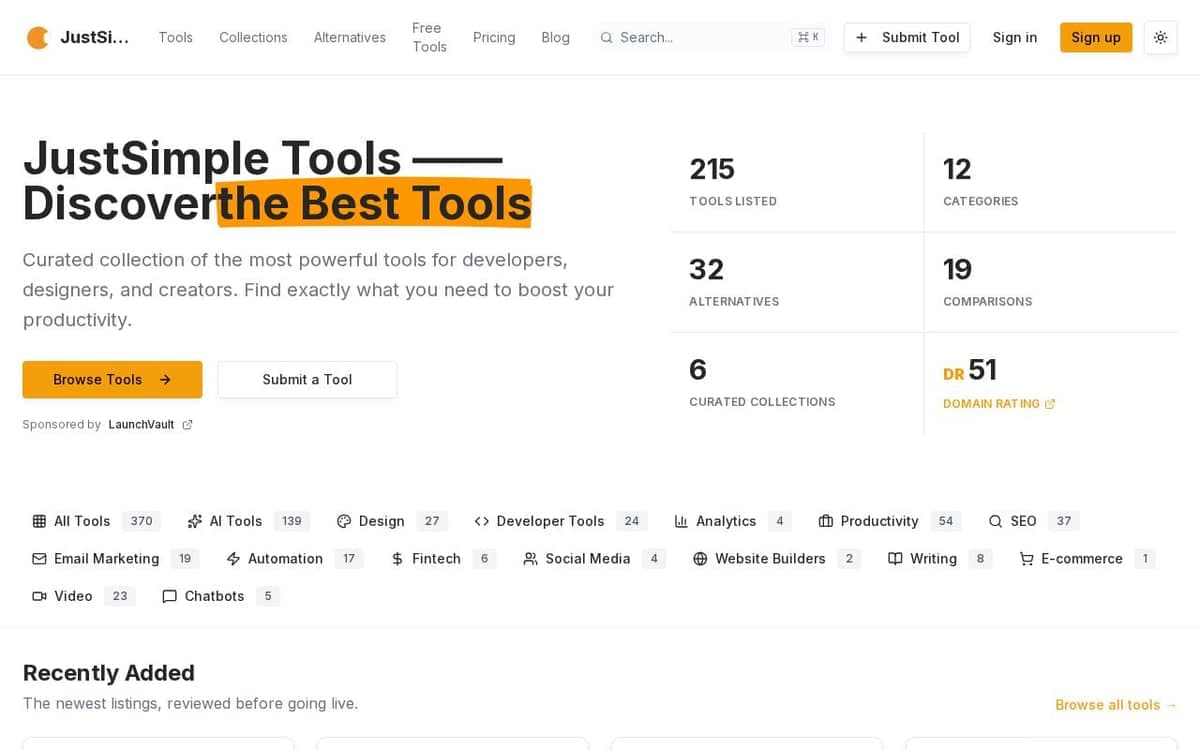This screenshot has width=1200, height=750.
Task: Filter by Analytics category label
Action: pyautogui.click(x=726, y=521)
